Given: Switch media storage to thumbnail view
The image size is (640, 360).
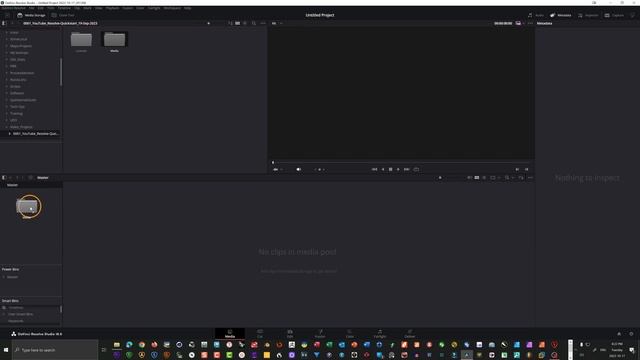Looking at the screenshot, I should click(x=238, y=23).
